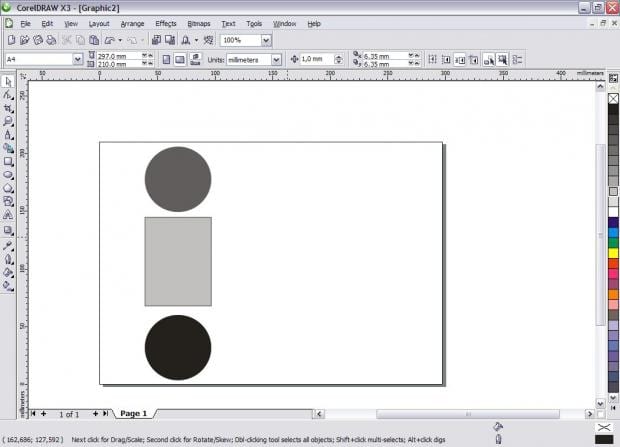Open the Layout menu
Screen dimensions: 620x447
pos(99,24)
